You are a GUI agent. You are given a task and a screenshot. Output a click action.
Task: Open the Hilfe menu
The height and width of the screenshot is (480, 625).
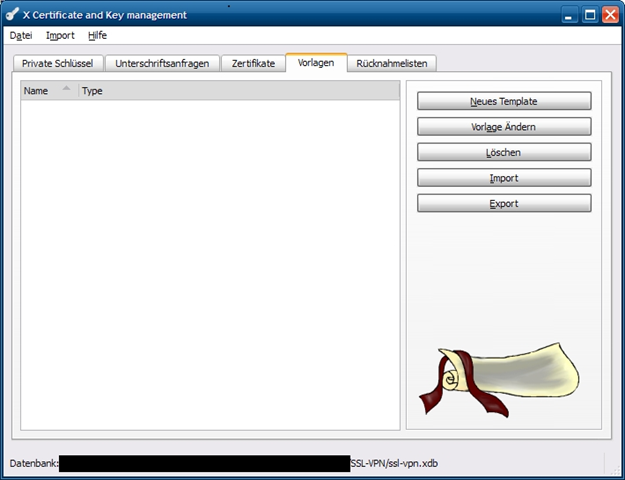click(x=97, y=35)
